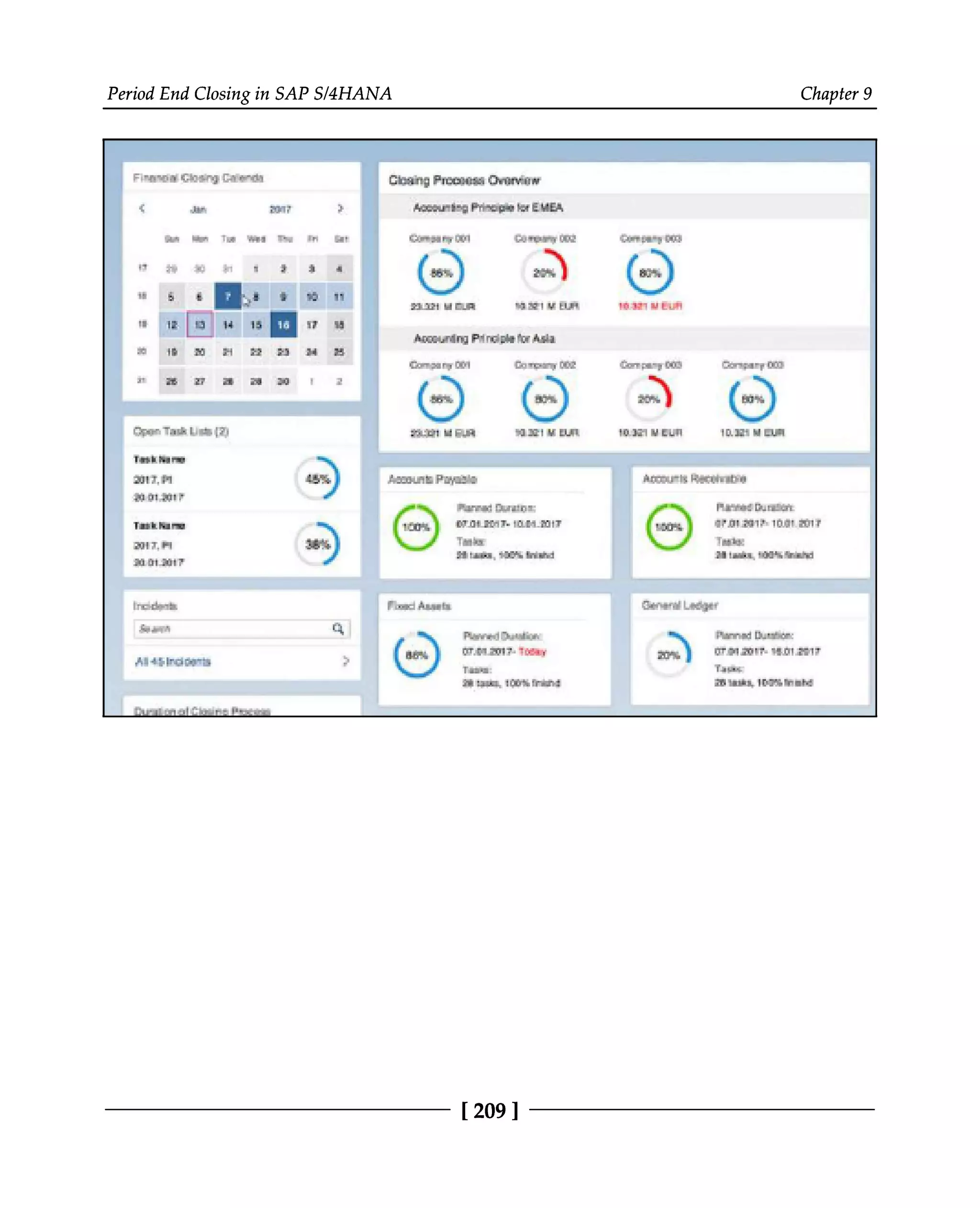Click the Jan month label

[x=198, y=210]
